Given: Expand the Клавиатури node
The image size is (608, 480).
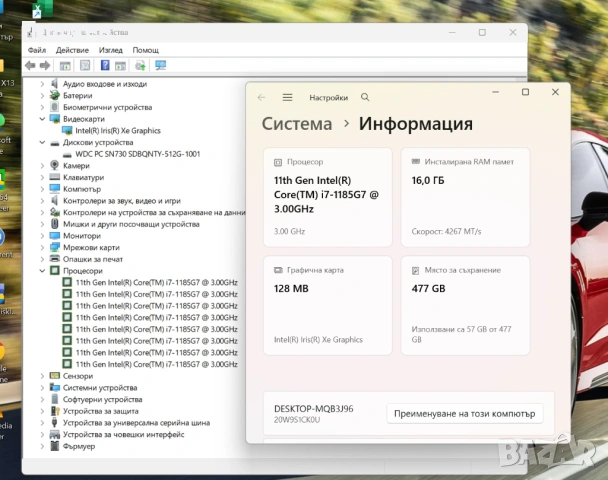Looking at the screenshot, I should point(42,177).
